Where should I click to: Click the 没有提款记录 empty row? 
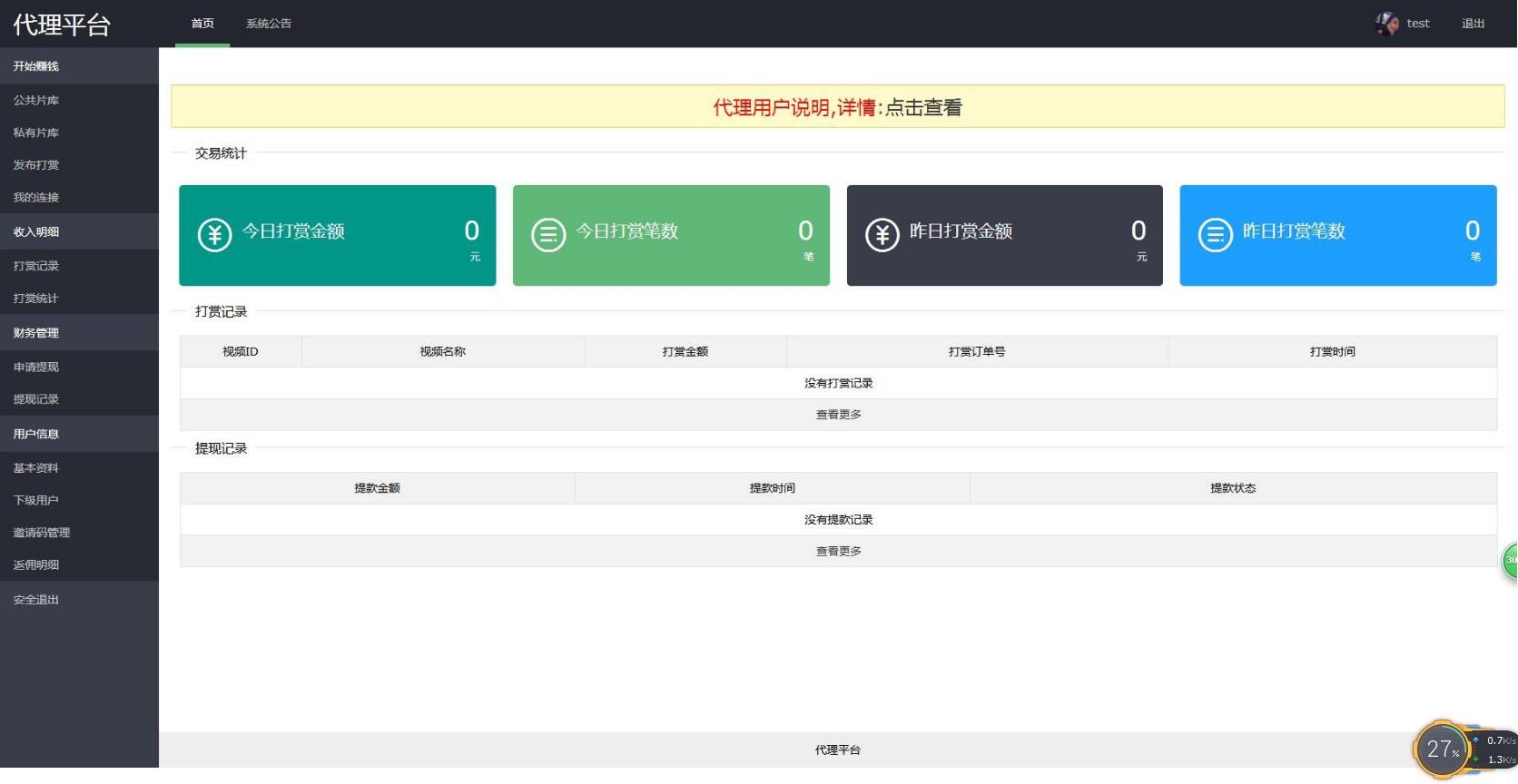pyautogui.click(x=838, y=520)
